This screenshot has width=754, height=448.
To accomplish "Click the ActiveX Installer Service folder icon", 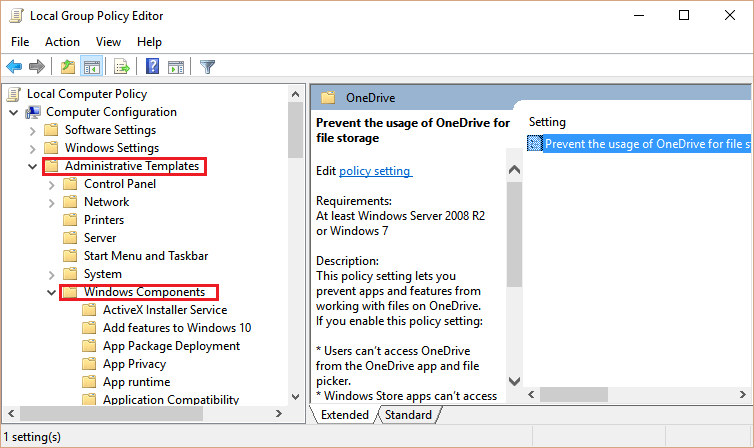I will click(89, 310).
